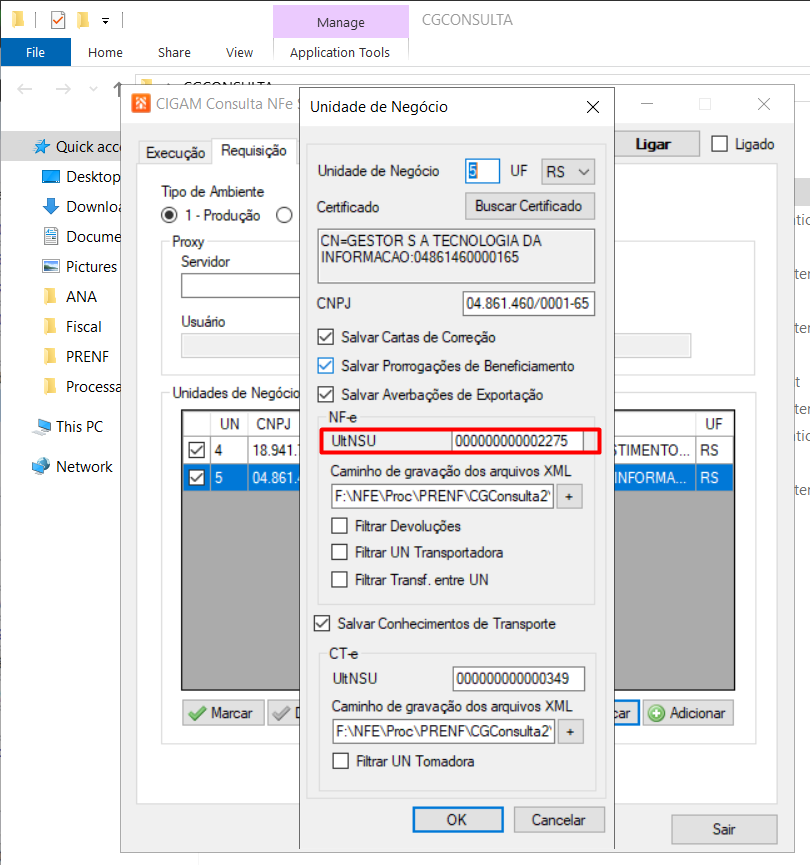810x865 pixels.
Task: Close the Unidade de Negócio dialog
Action: (x=593, y=107)
